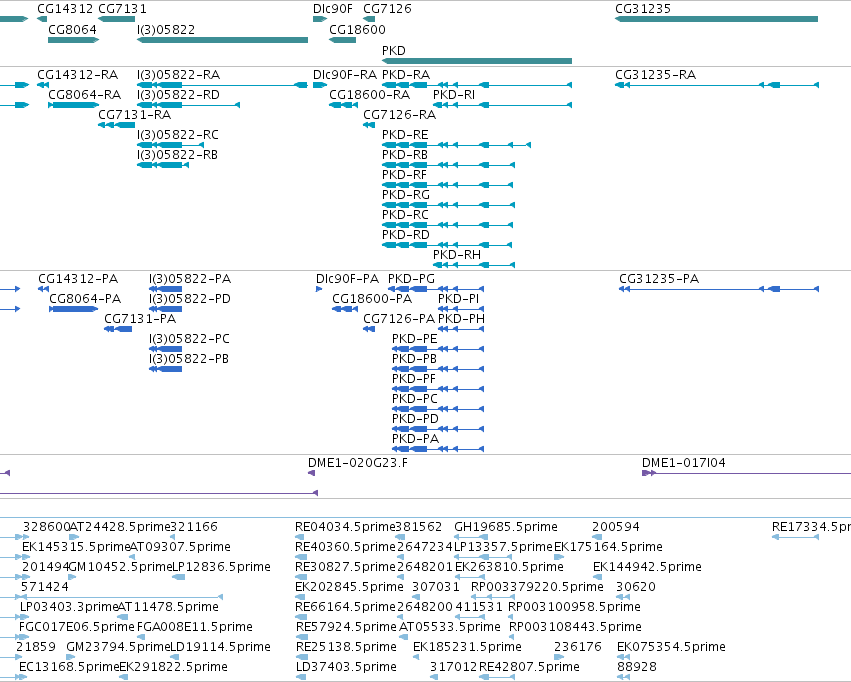Open transcript l(3)05822-RA
Screen dimensions: 851x682
[x=179, y=75]
